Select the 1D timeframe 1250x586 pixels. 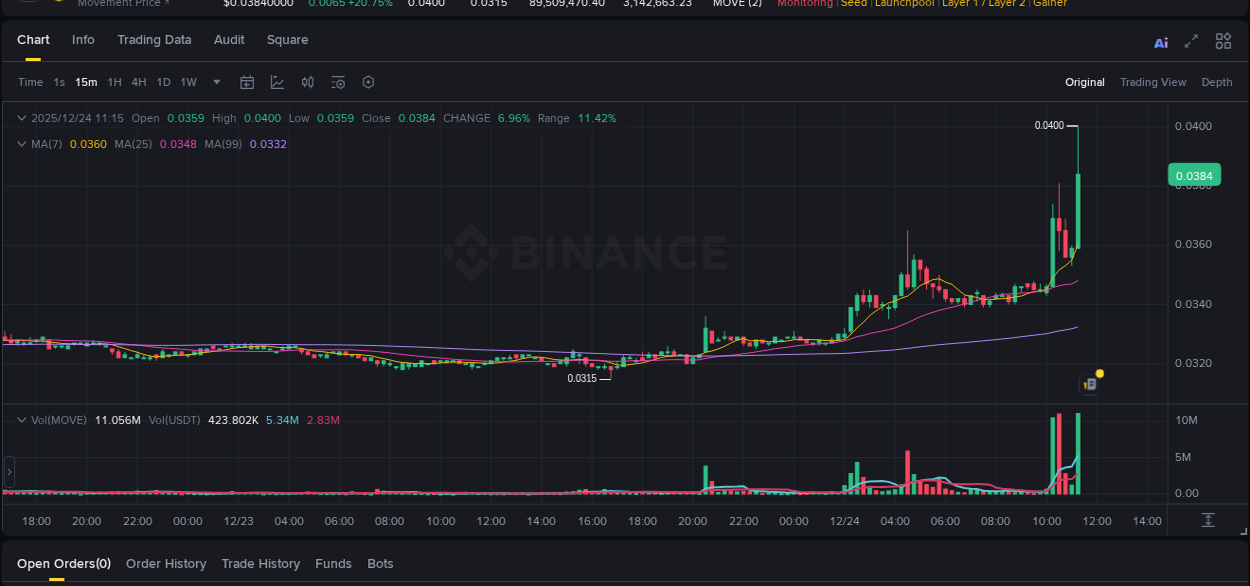coord(163,82)
